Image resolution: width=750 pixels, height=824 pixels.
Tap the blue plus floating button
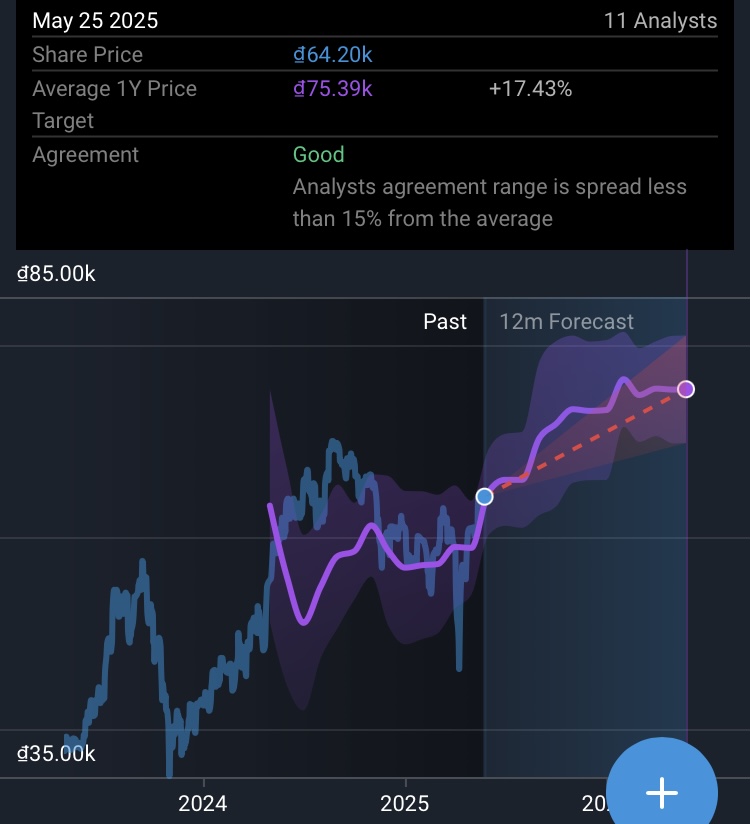click(x=662, y=792)
